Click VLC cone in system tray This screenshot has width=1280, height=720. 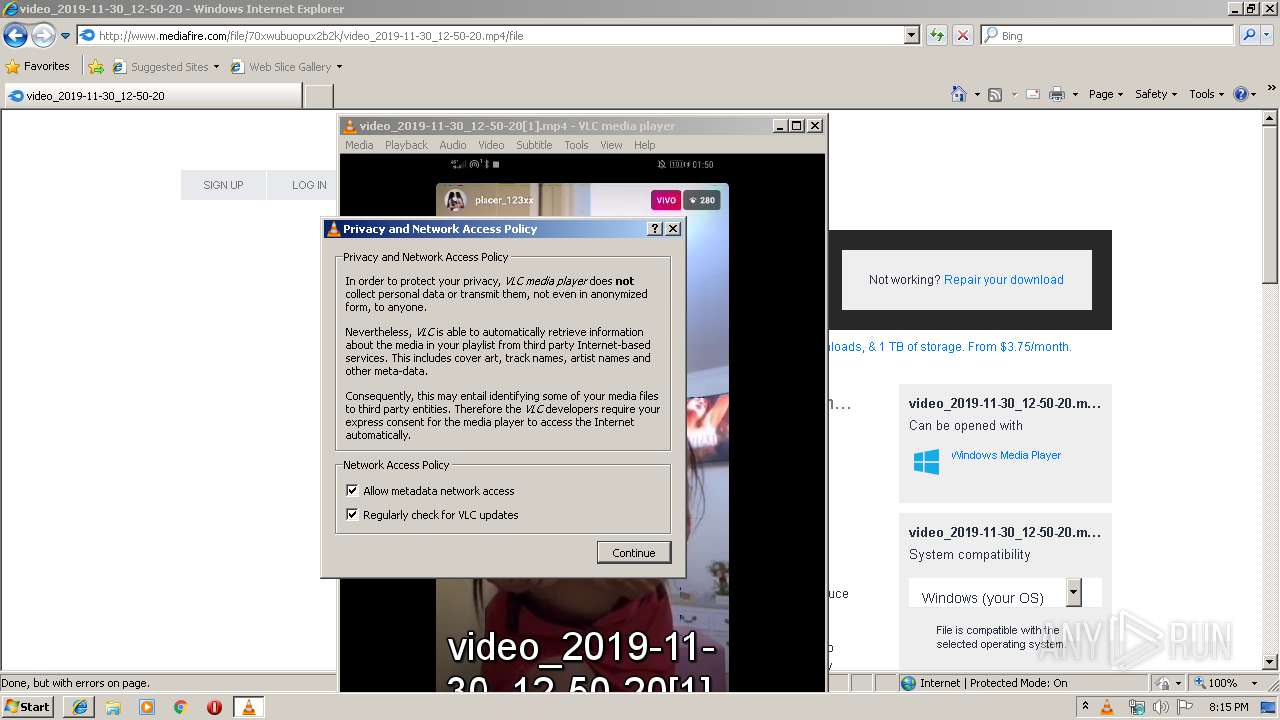tap(1107, 707)
